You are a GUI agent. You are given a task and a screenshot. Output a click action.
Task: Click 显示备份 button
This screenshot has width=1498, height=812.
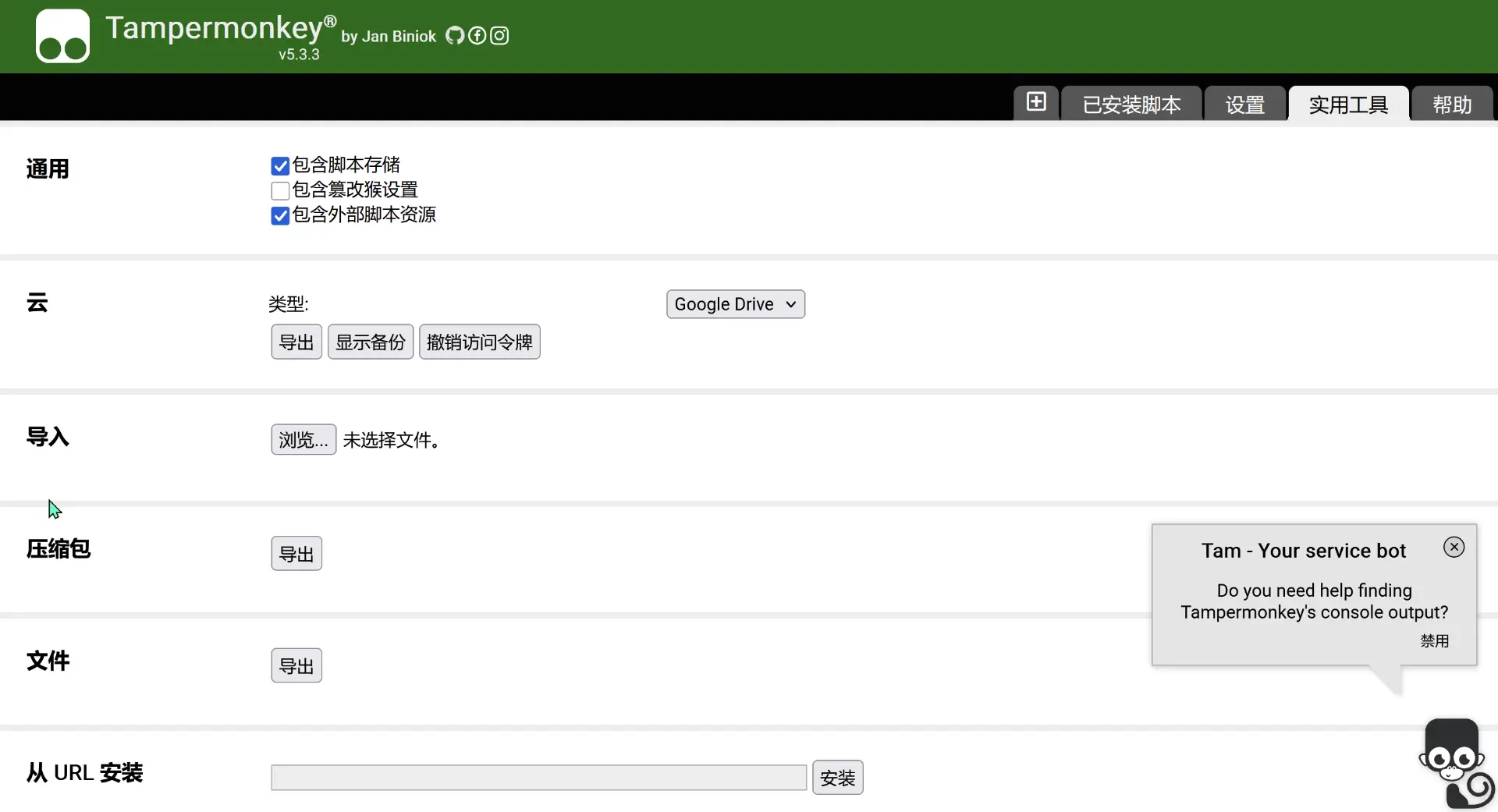[x=371, y=342]
